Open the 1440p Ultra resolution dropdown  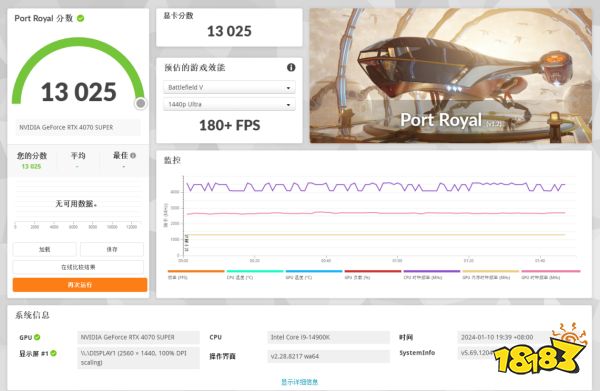(229, 104)
